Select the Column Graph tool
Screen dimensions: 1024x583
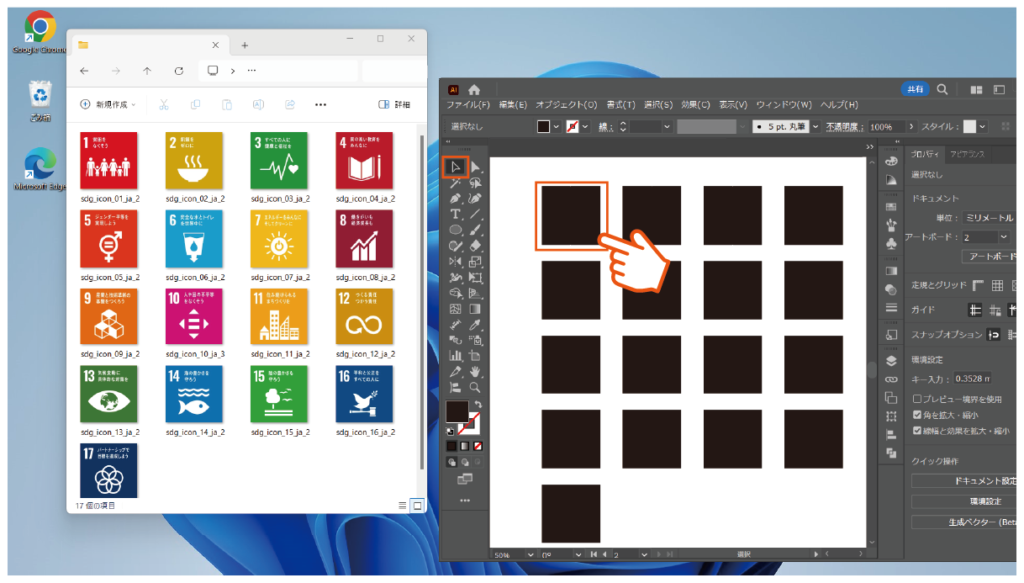pos(455,356)
